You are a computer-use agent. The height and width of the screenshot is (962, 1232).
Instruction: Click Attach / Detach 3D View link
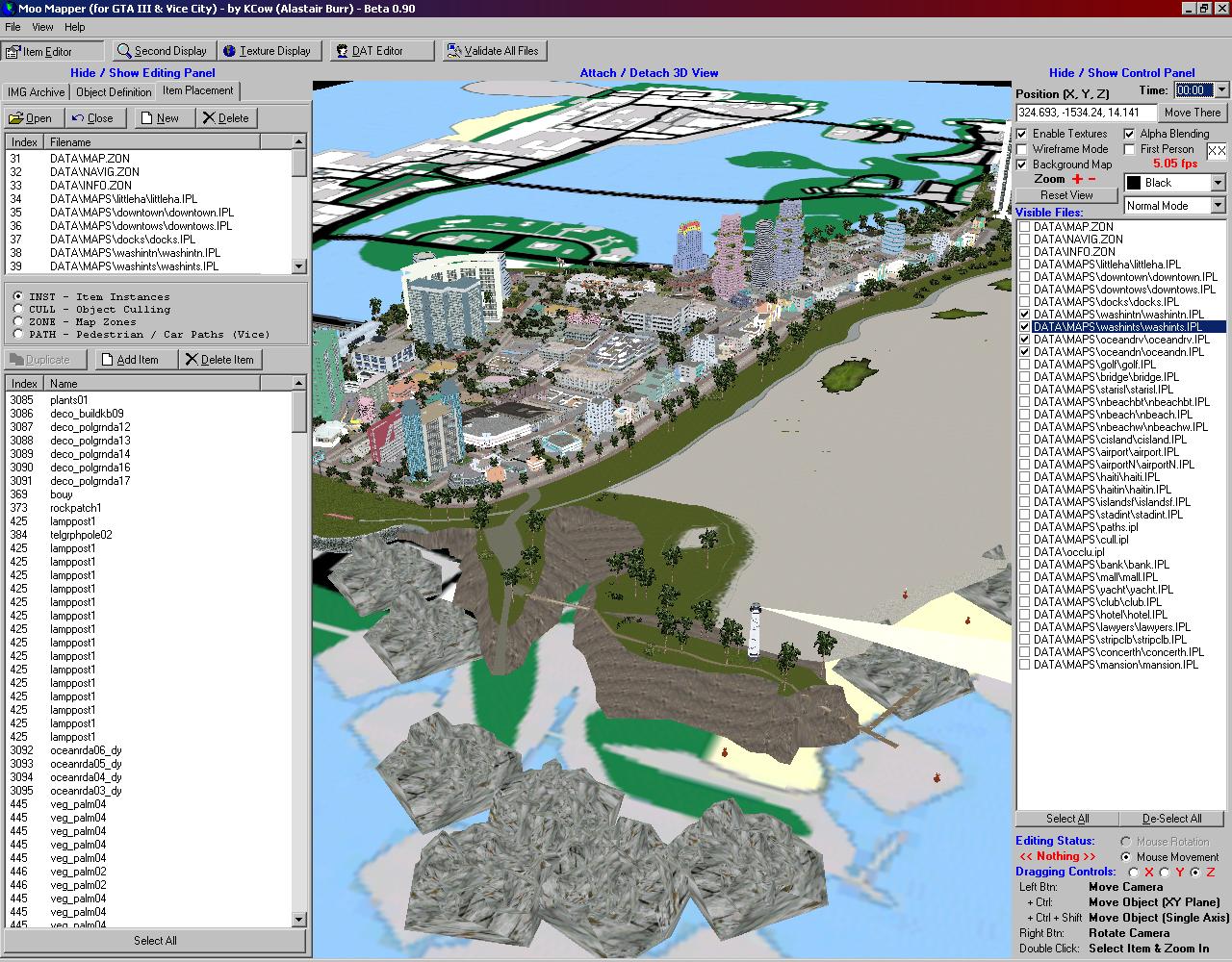tap(649, 73)
